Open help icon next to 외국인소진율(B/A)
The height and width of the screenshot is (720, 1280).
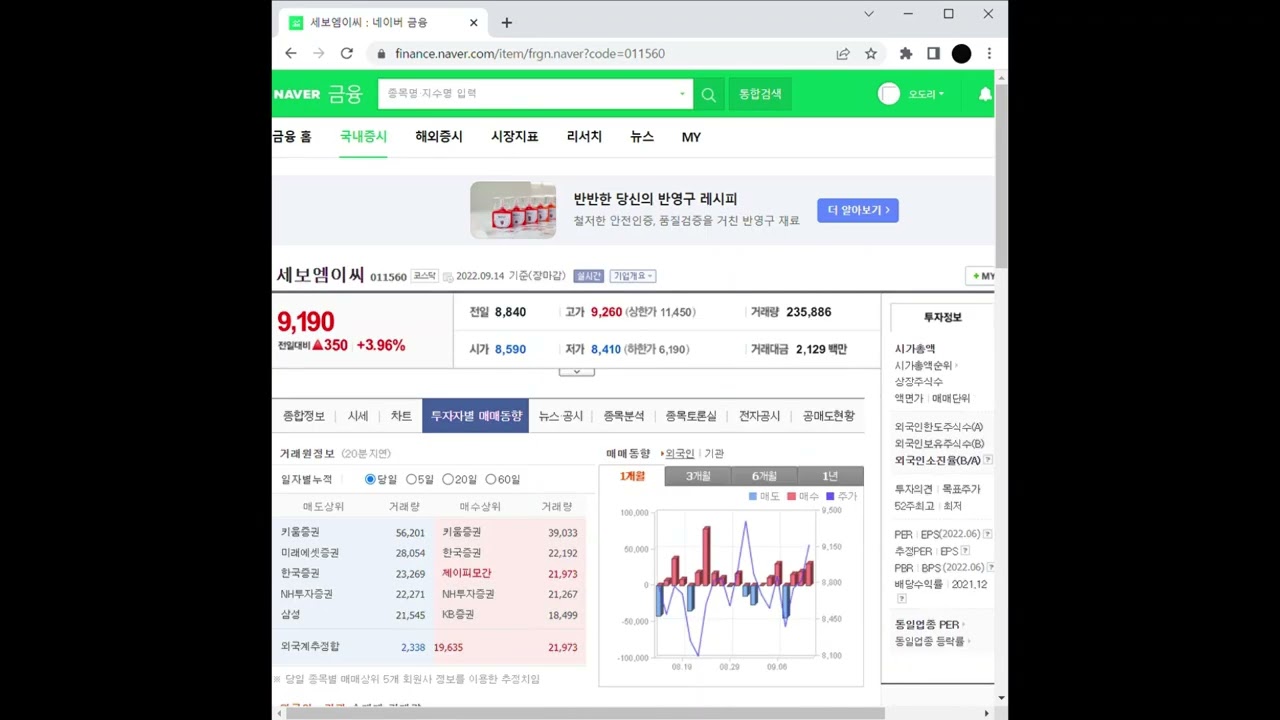(x=988, y=460)
